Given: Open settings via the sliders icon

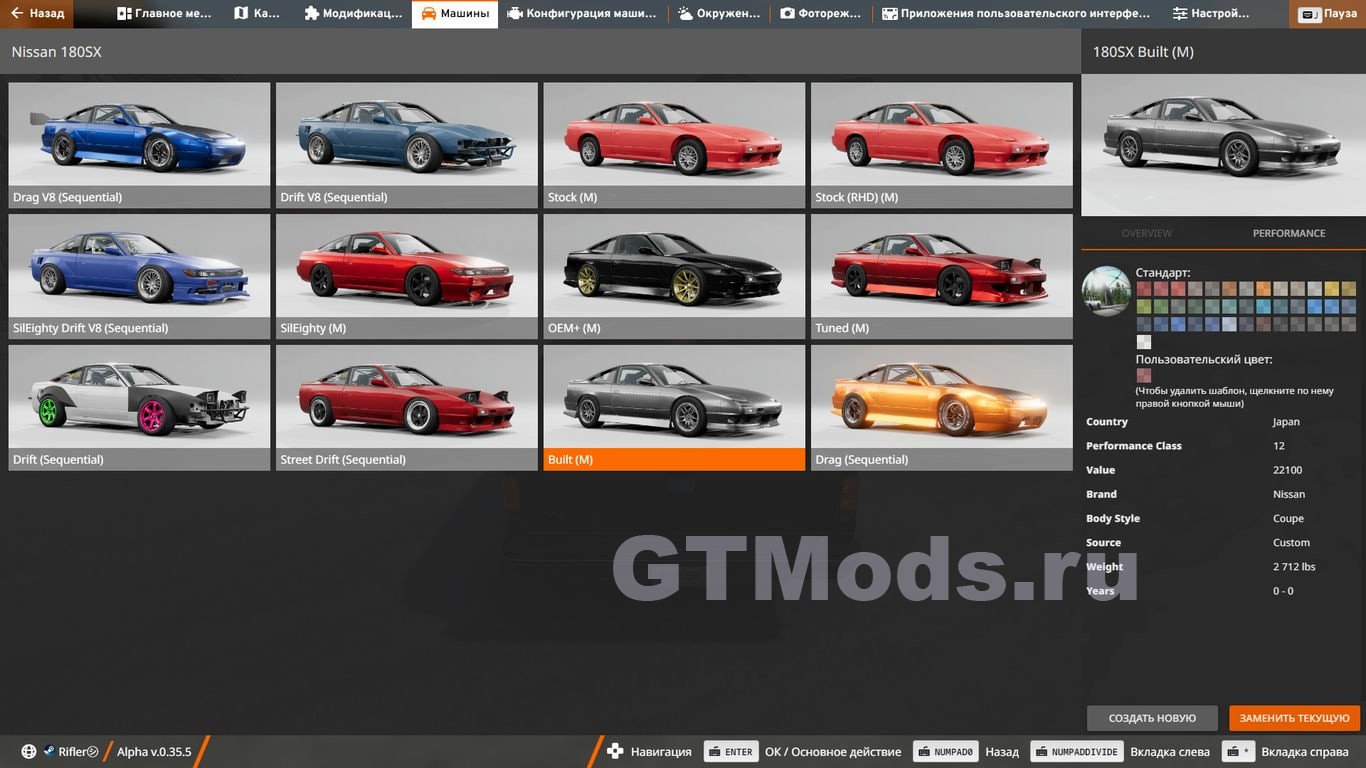Looking at the screenshot, I should [1180, 14].
